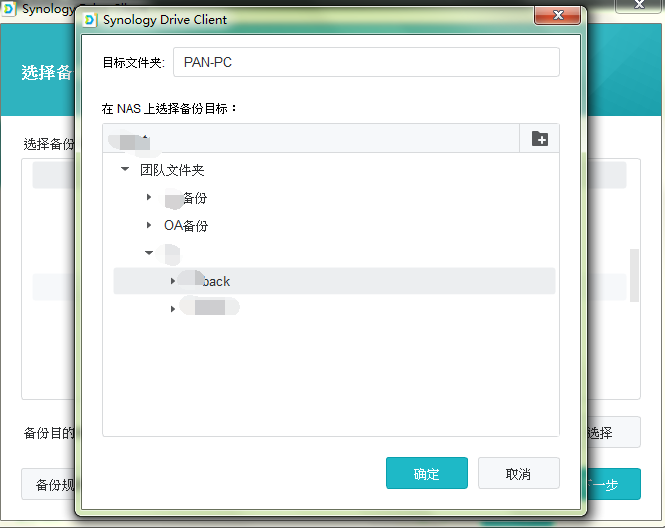Image resolution: width=665 pixels, height=528 pixels.
Task: Select the 团队文件夹 tree item
Action: 172,170
